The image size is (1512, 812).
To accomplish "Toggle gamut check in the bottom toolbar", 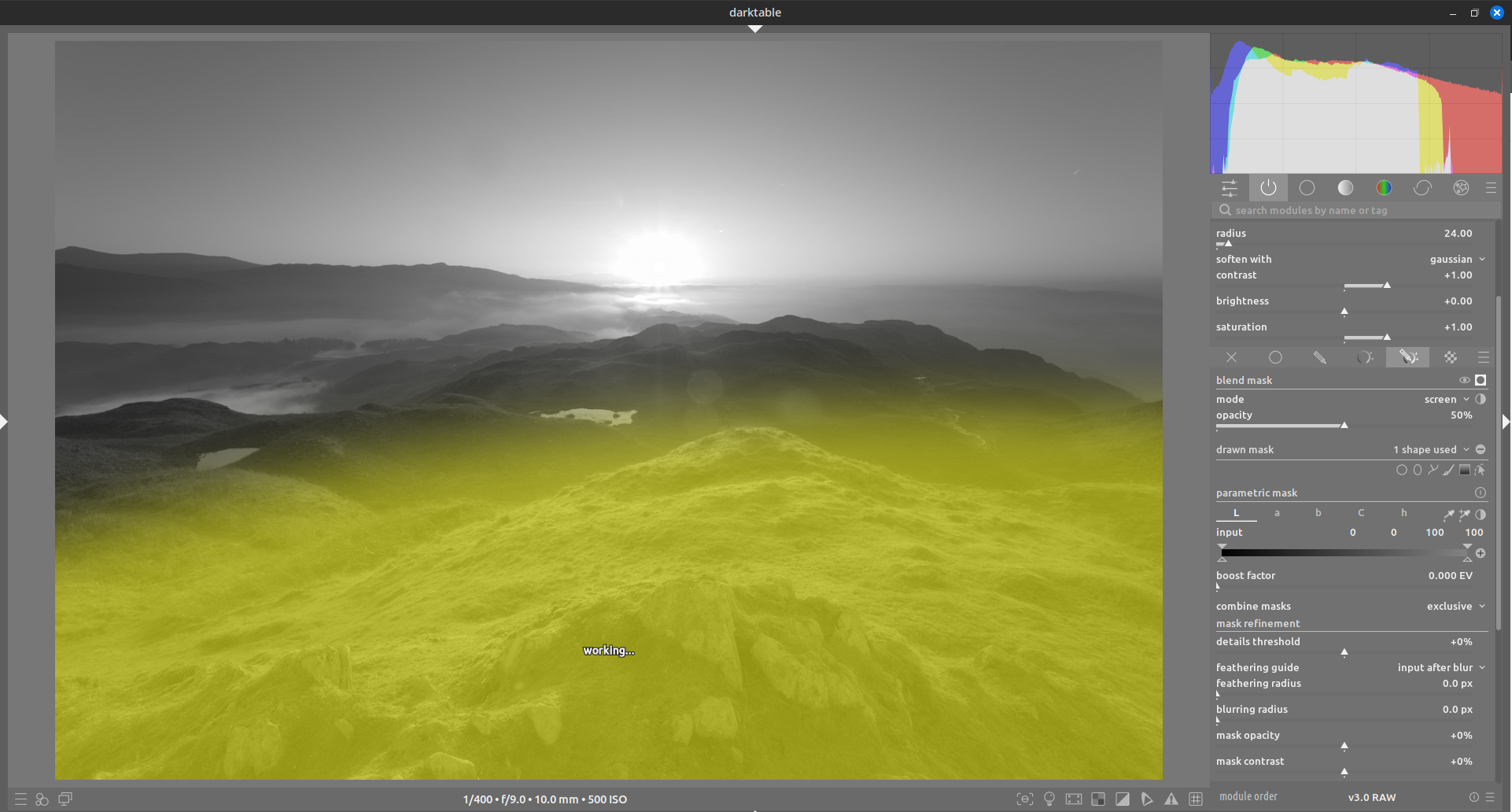I will tap(1171, 799).
